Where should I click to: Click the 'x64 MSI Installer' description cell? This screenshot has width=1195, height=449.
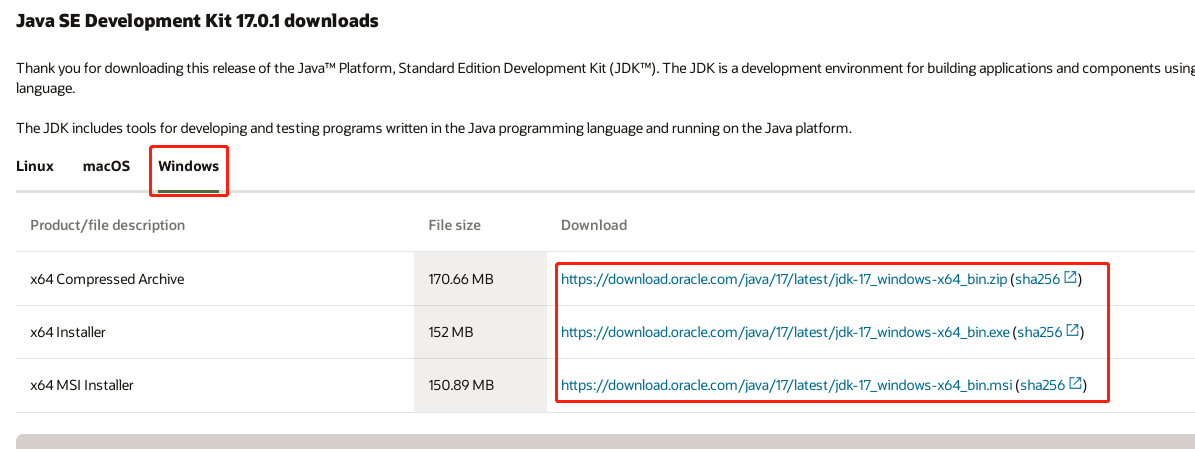(x=82, y=386)
